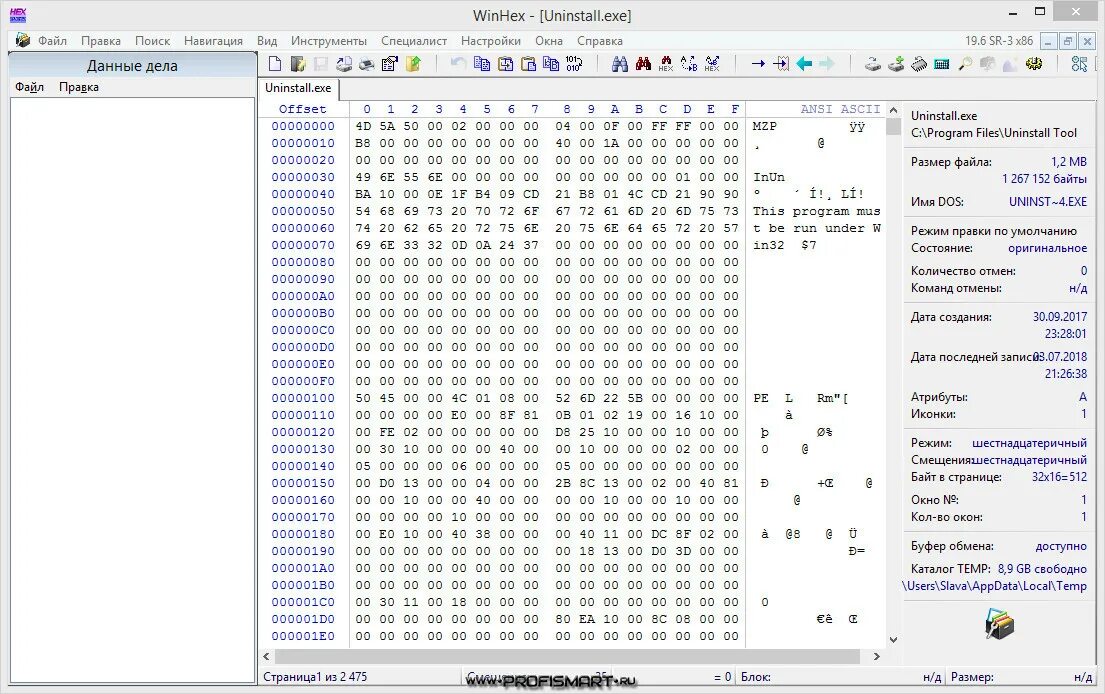Image resolution: width=1105 pixels, height=694 pixels.
Task: Click the magnifying glass Analyze icon
Action: click(965, 64)
